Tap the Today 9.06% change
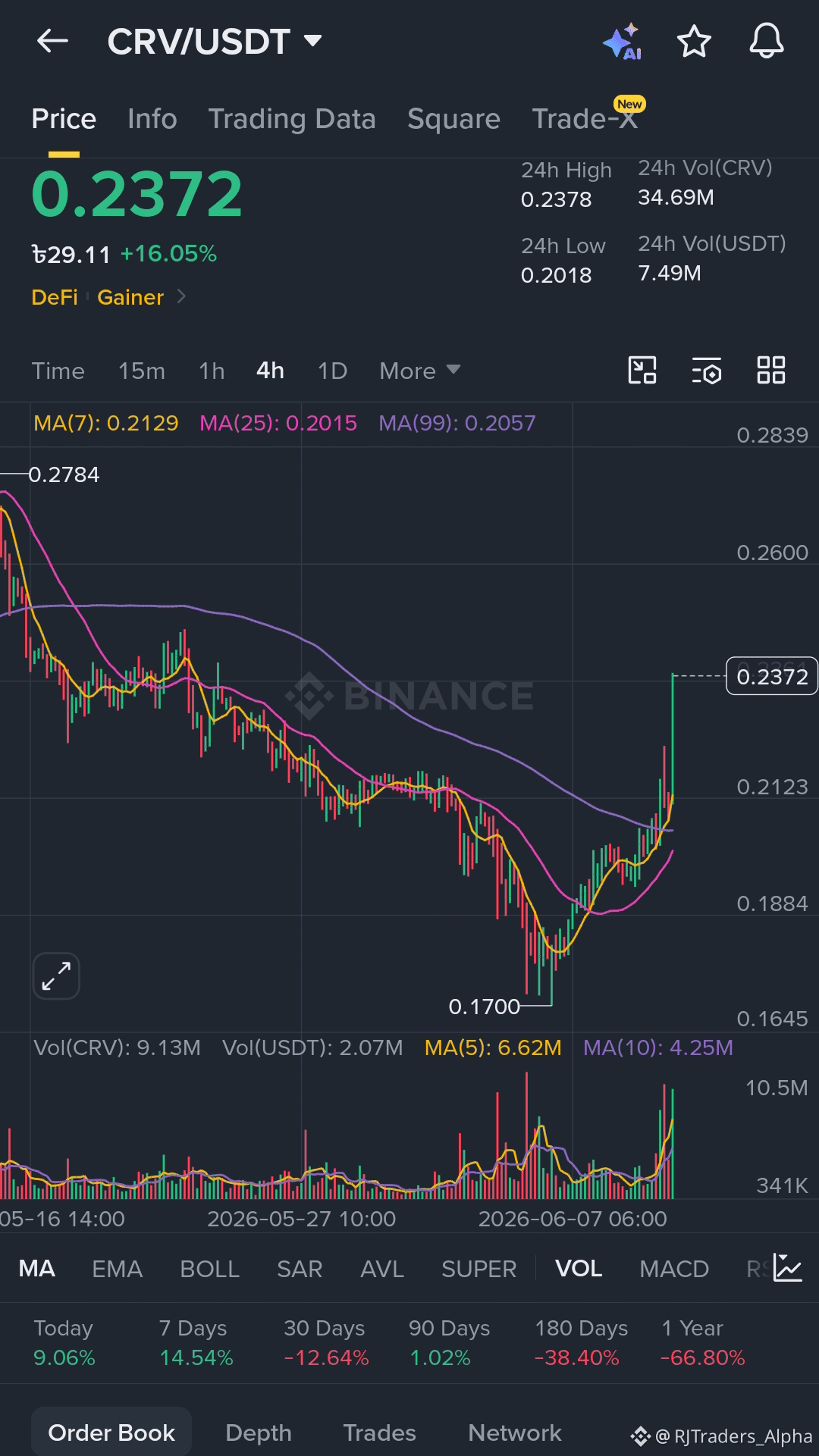Viewport: 819px width, 1456px height. tap(64, 1357)
